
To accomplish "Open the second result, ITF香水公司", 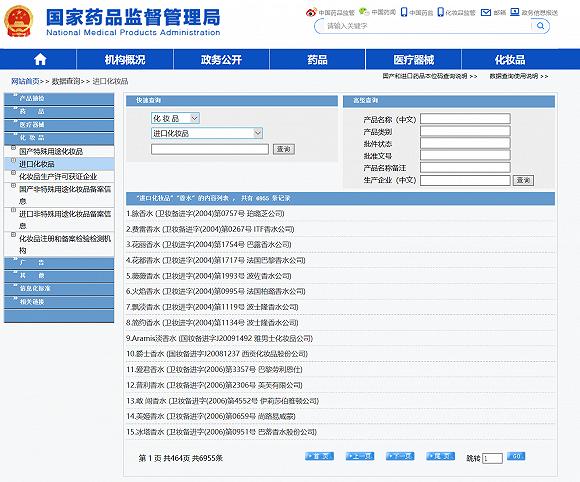I will pos(210,229).
